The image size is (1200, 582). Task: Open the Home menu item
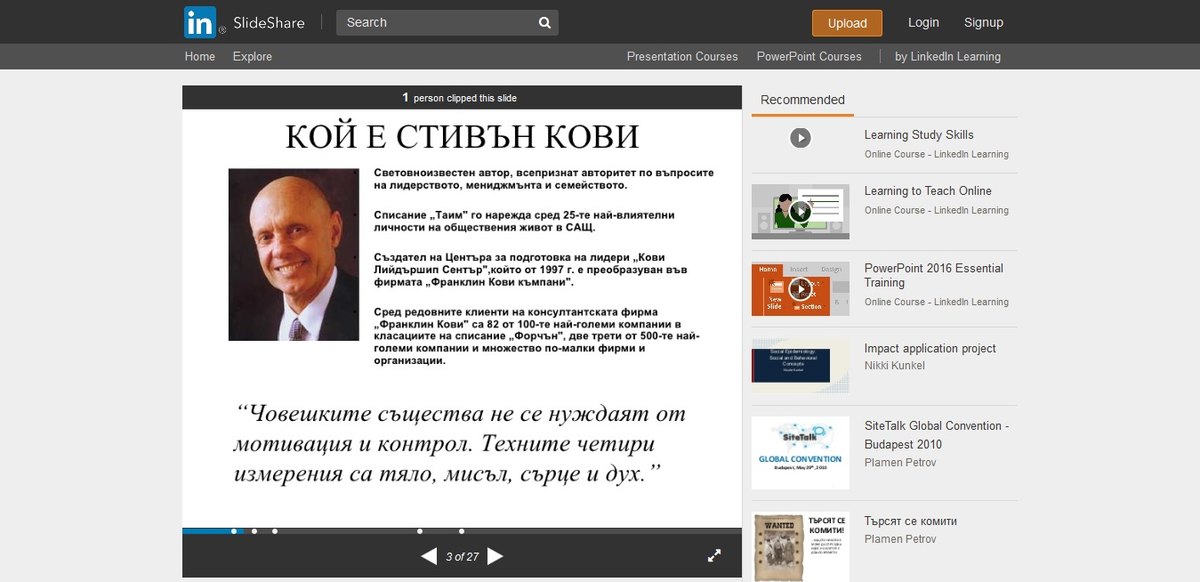click(200, 57)
